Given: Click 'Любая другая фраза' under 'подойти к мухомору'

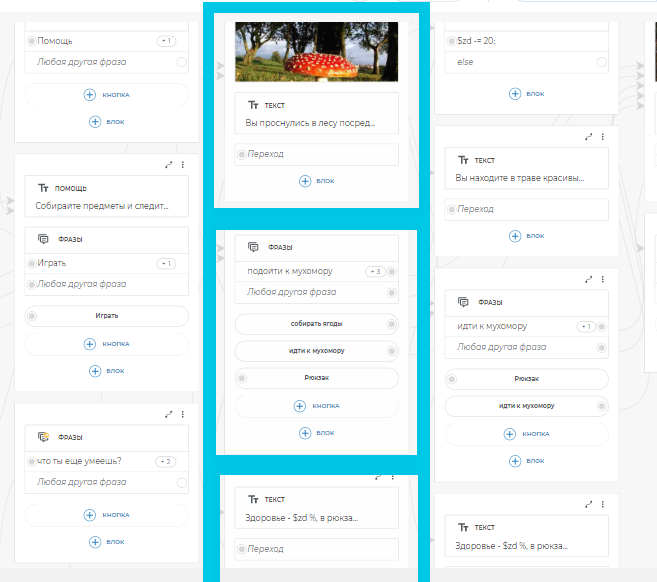Looking at the screenshot, I should 317,292.
